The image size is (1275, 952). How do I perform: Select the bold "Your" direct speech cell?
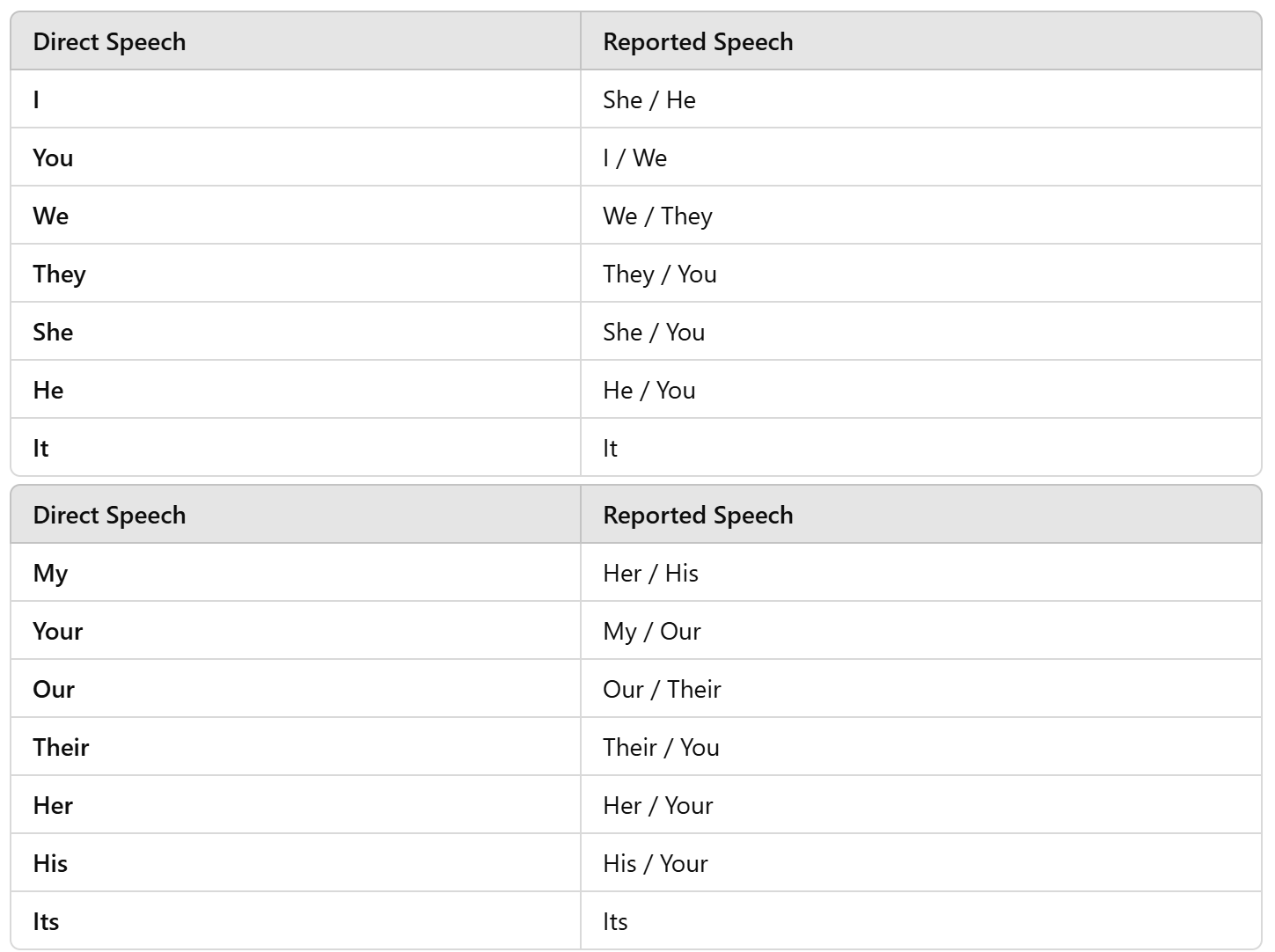[58, 631]
